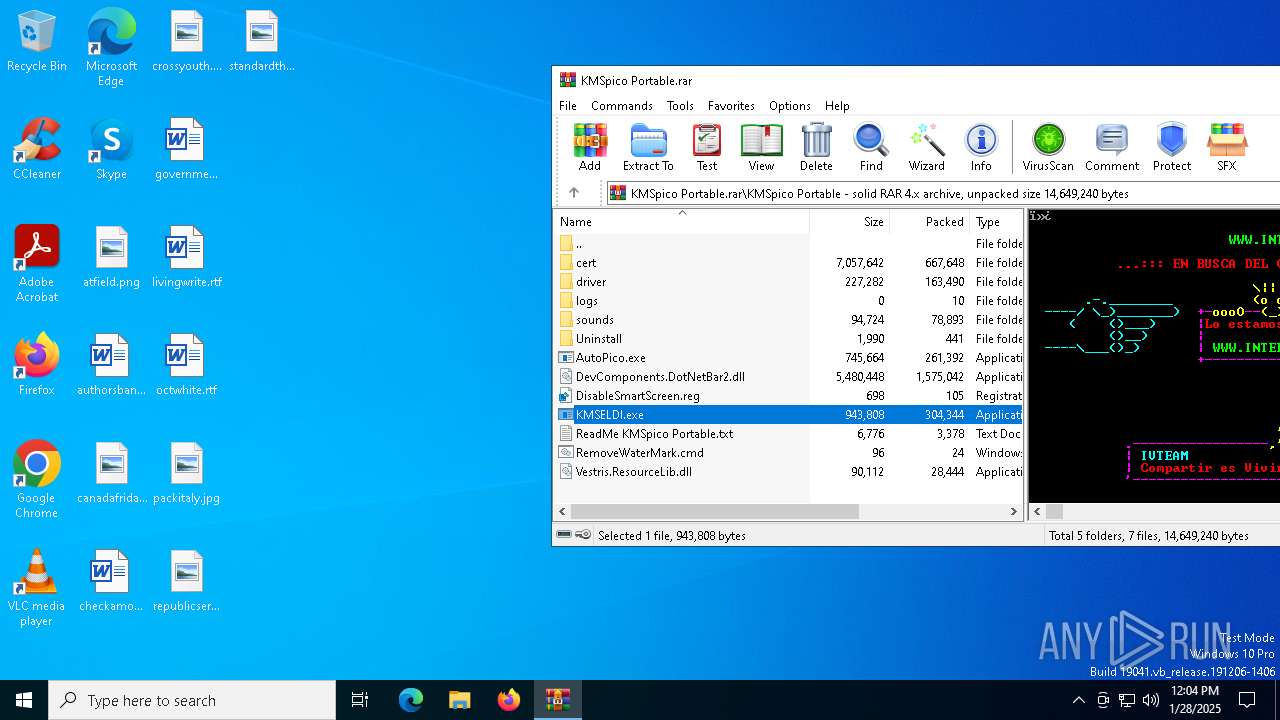Go up one folder level arrow
Screen dimensions: 1280x720
[x=574, y=193]
